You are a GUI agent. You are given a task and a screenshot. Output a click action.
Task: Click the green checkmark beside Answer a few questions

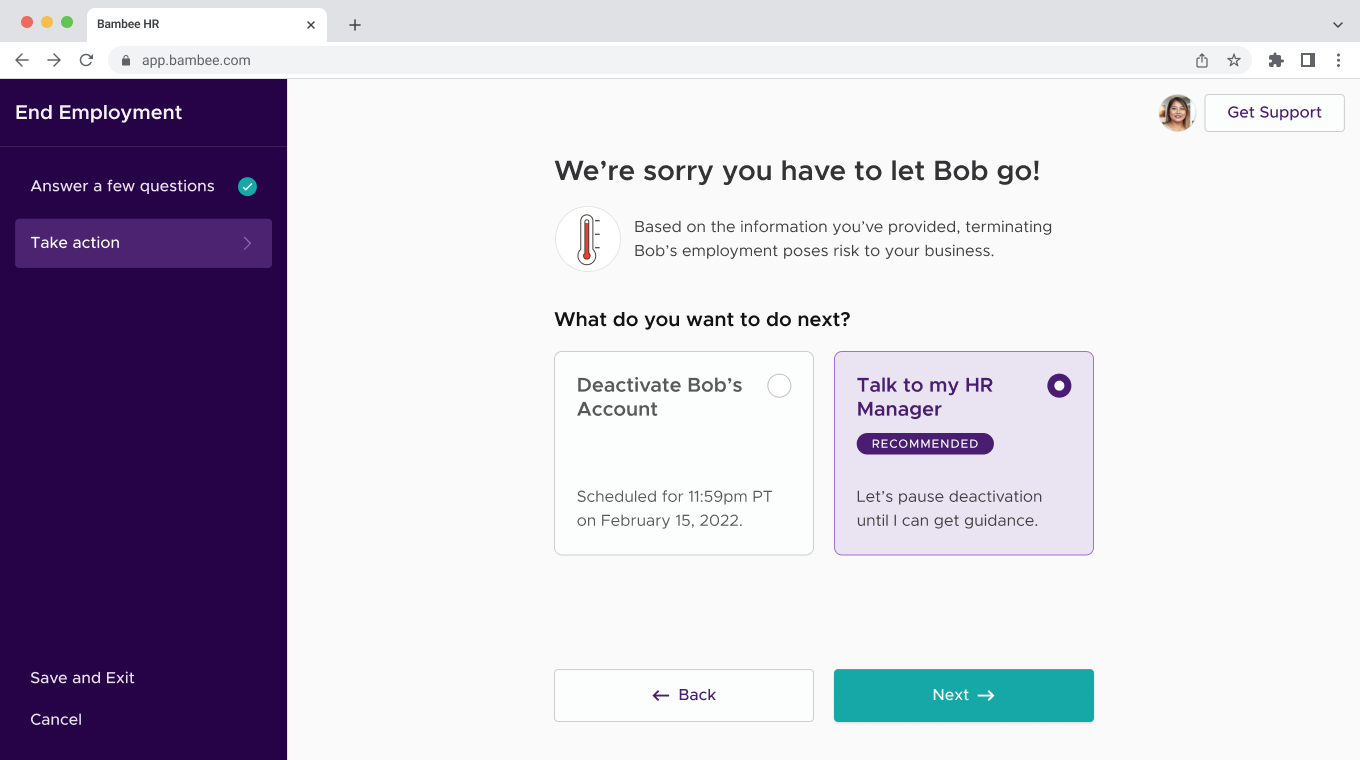pyautogui.click(x=247, y=186)
